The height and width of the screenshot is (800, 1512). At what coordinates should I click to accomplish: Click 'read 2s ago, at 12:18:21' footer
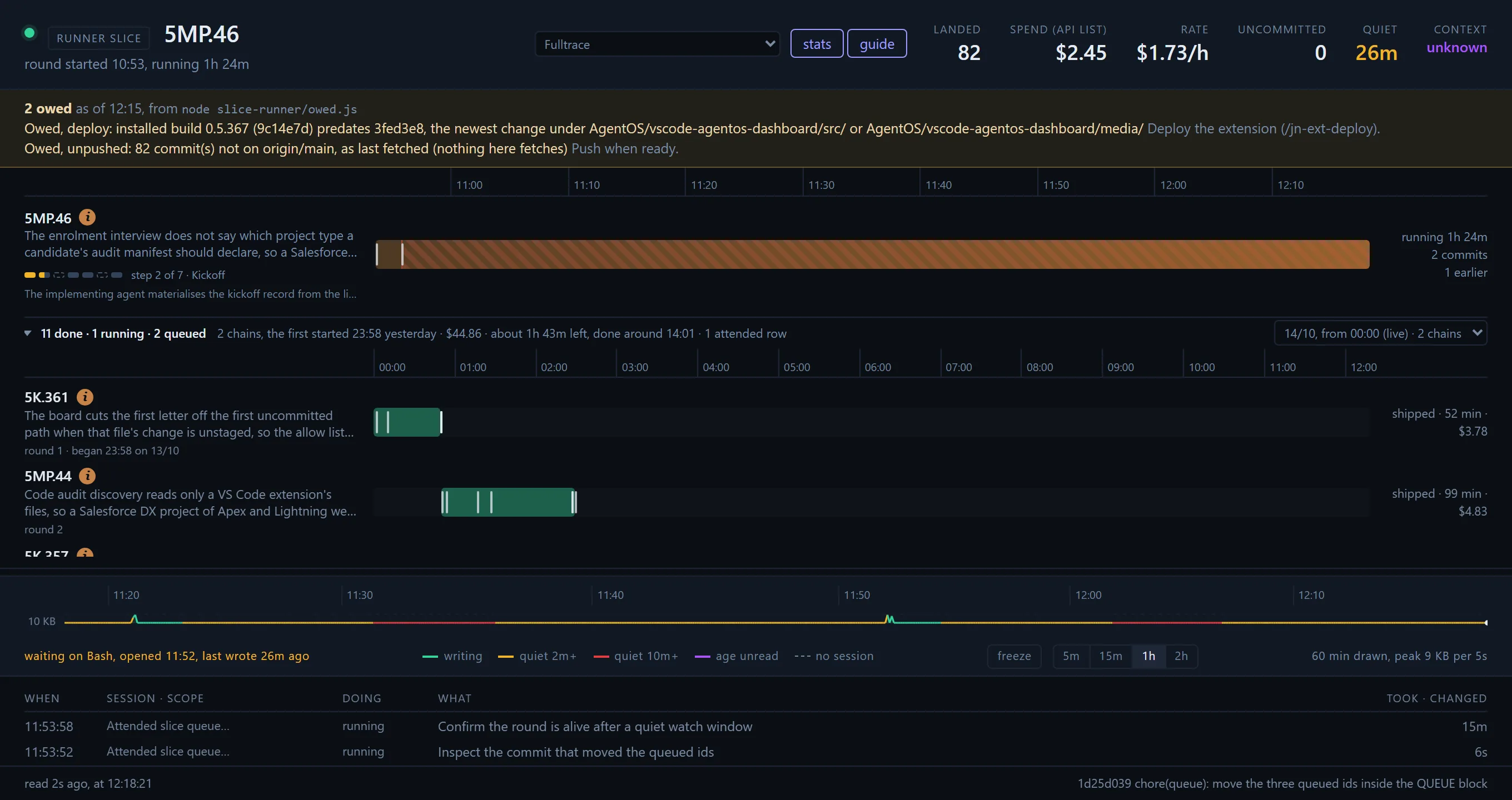(x=88, y=783)
